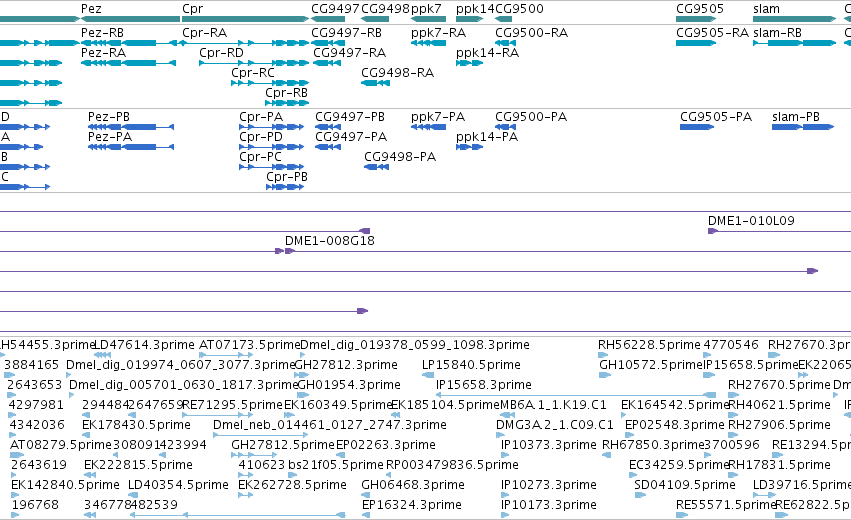Viewport: 851px width, 520px height.
Task: Click EST EP16324.3prime
Action: (412, 505)
